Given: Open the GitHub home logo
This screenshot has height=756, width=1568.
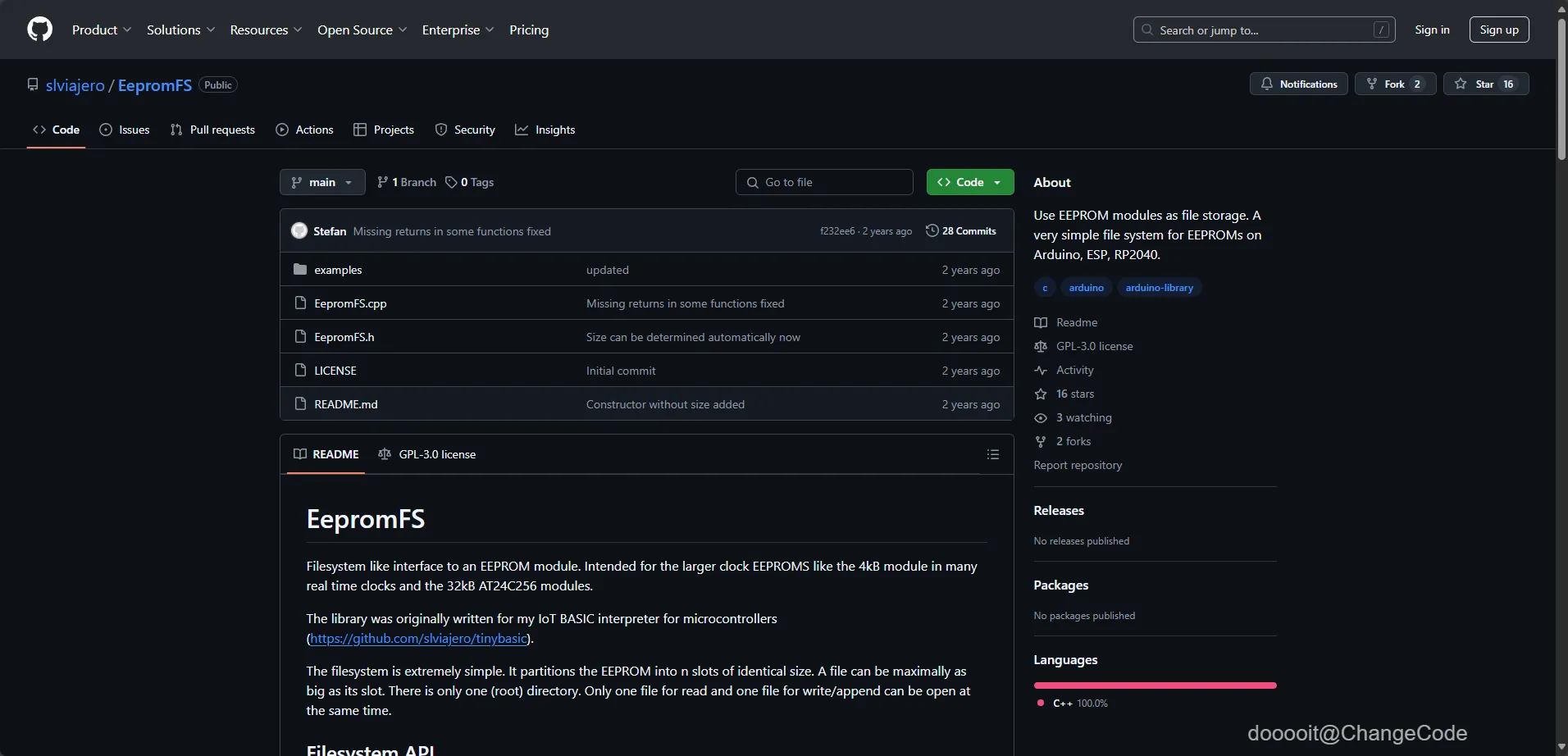Looking at the screenshot, I should click(39, 30).
